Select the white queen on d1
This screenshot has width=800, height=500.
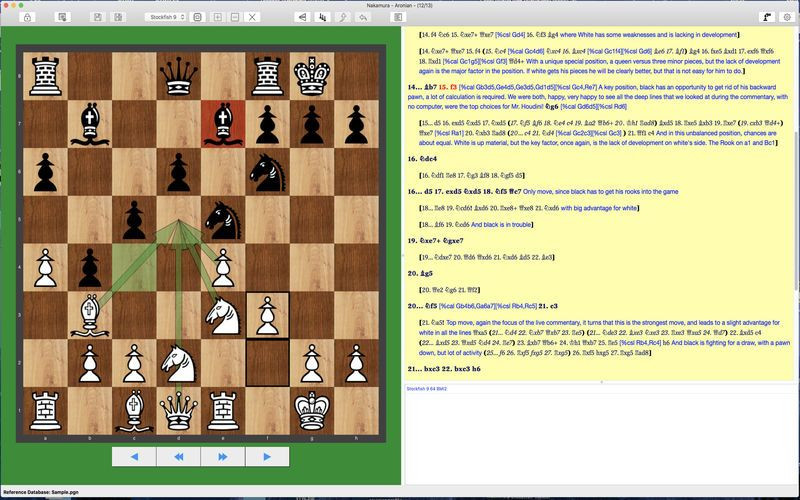point(179,411)
